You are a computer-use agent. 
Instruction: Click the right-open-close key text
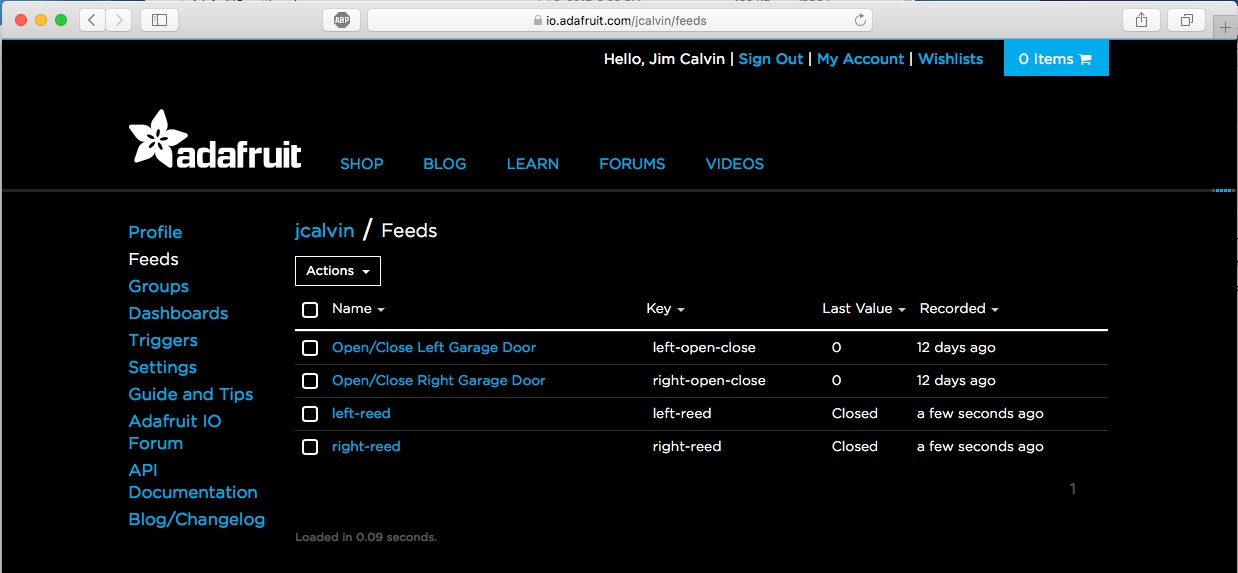(709, 380)
